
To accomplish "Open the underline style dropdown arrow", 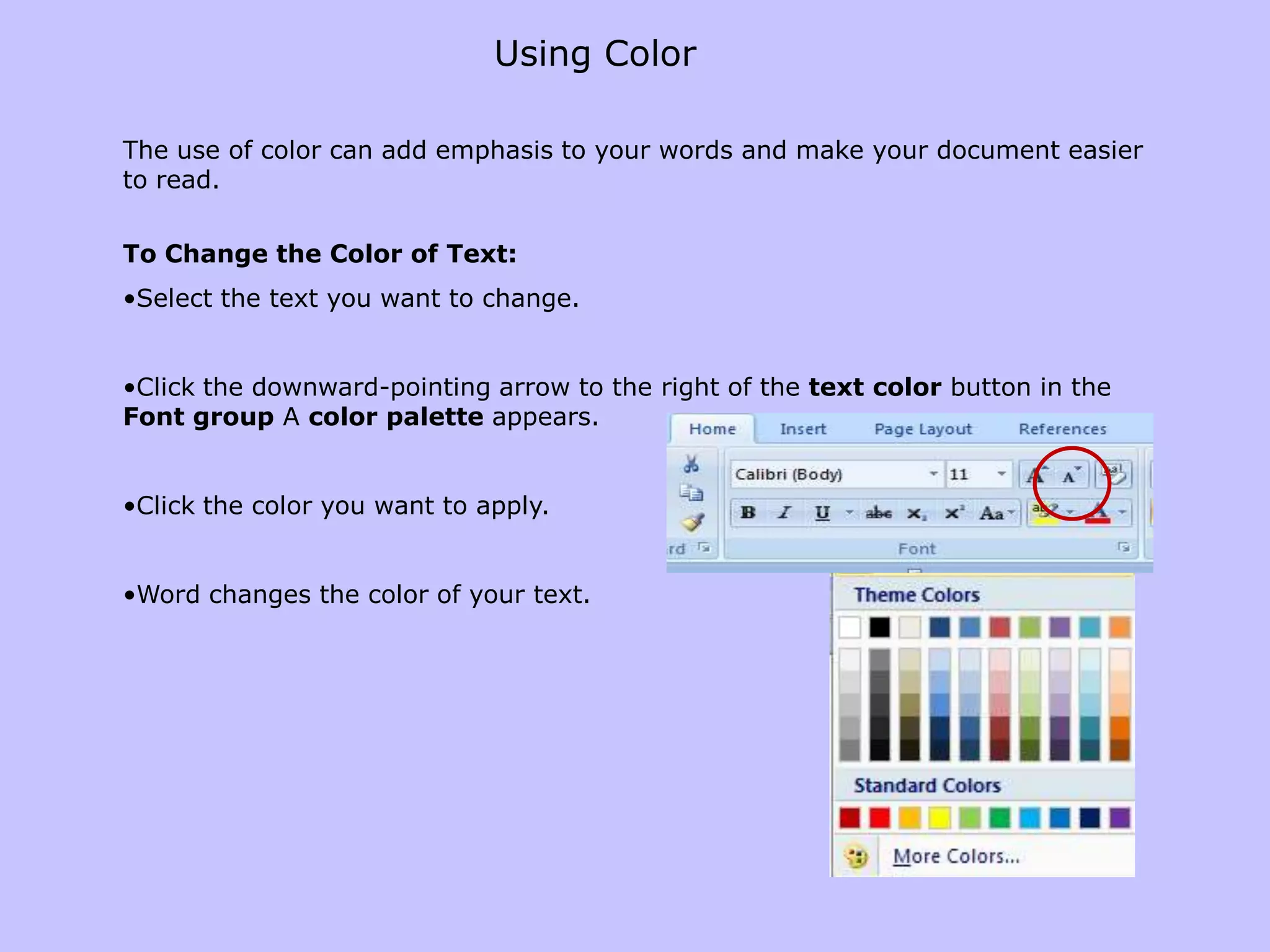I will click(x=850, y=513).
